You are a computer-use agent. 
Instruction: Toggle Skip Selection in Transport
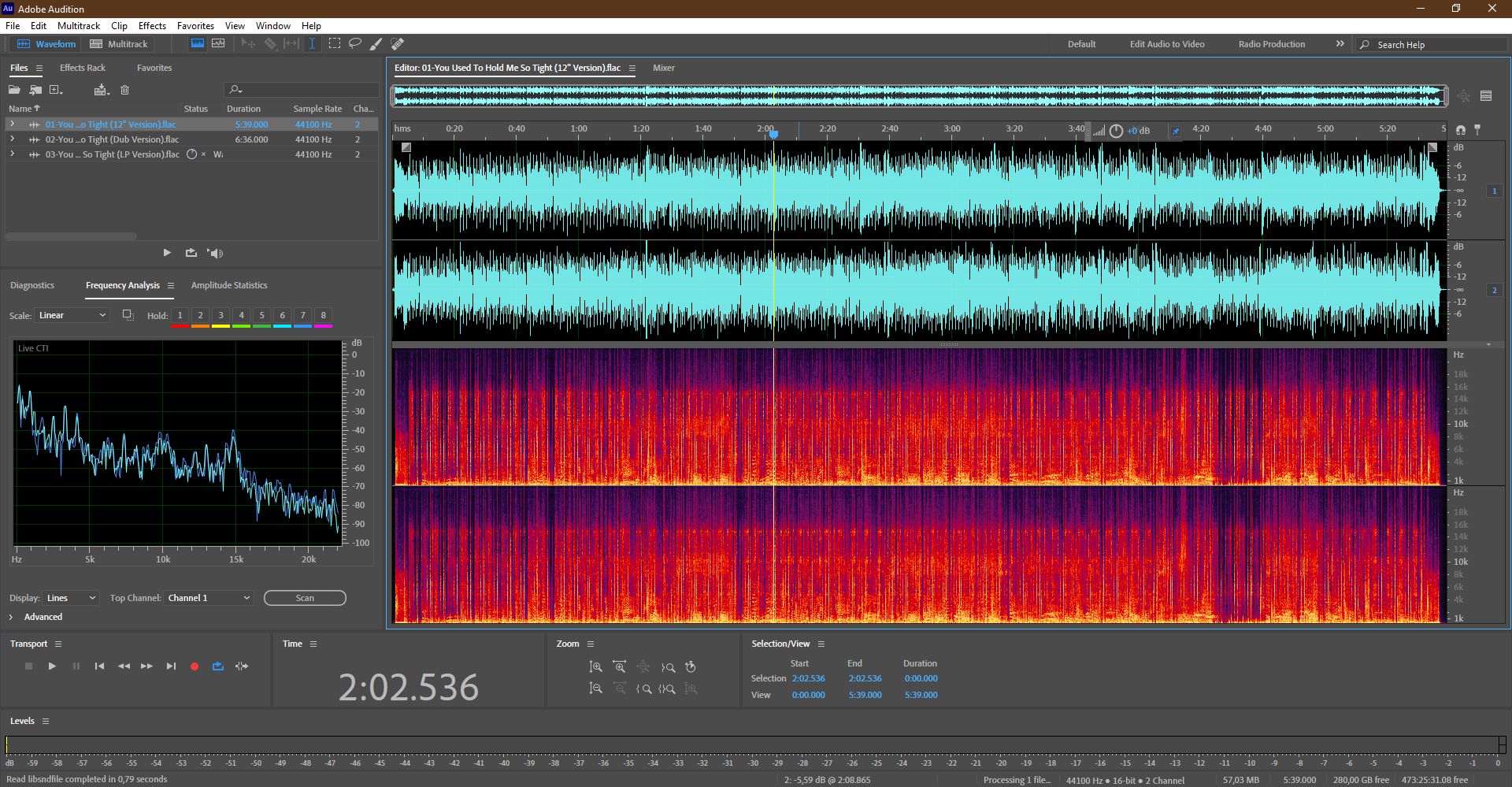pyautogui.click(x=242, y=666)
